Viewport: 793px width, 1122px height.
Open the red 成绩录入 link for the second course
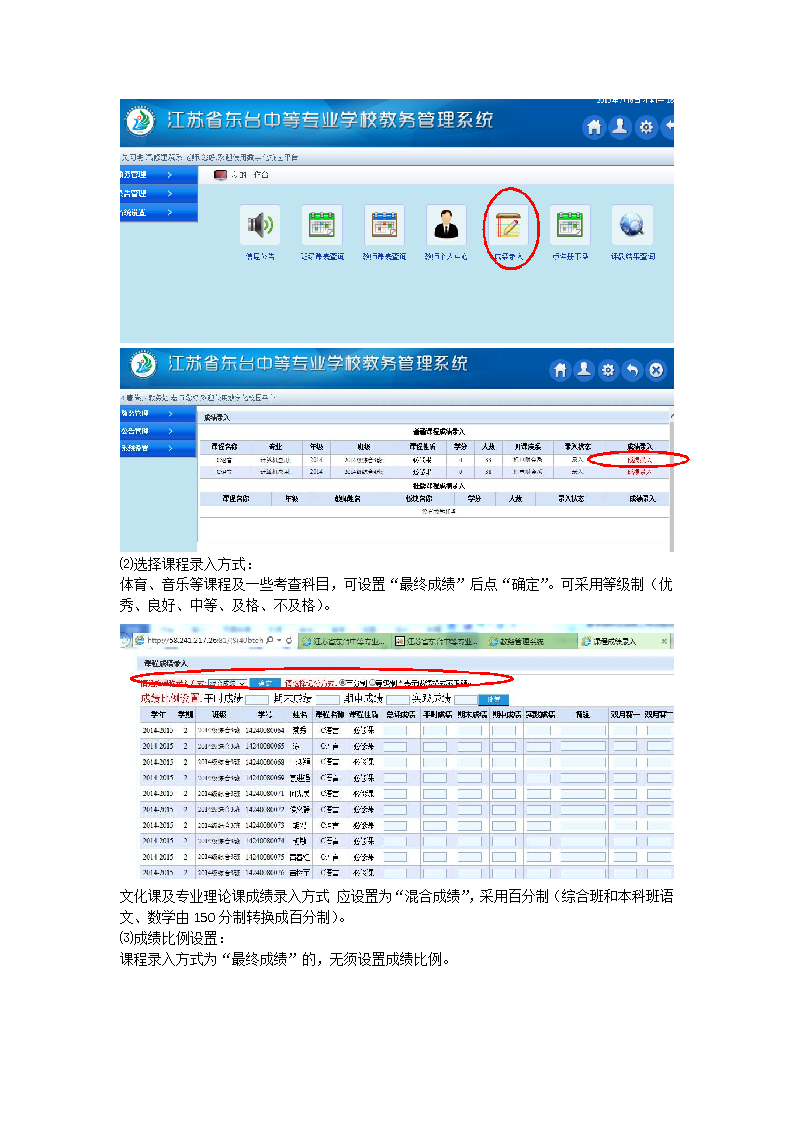639,472
